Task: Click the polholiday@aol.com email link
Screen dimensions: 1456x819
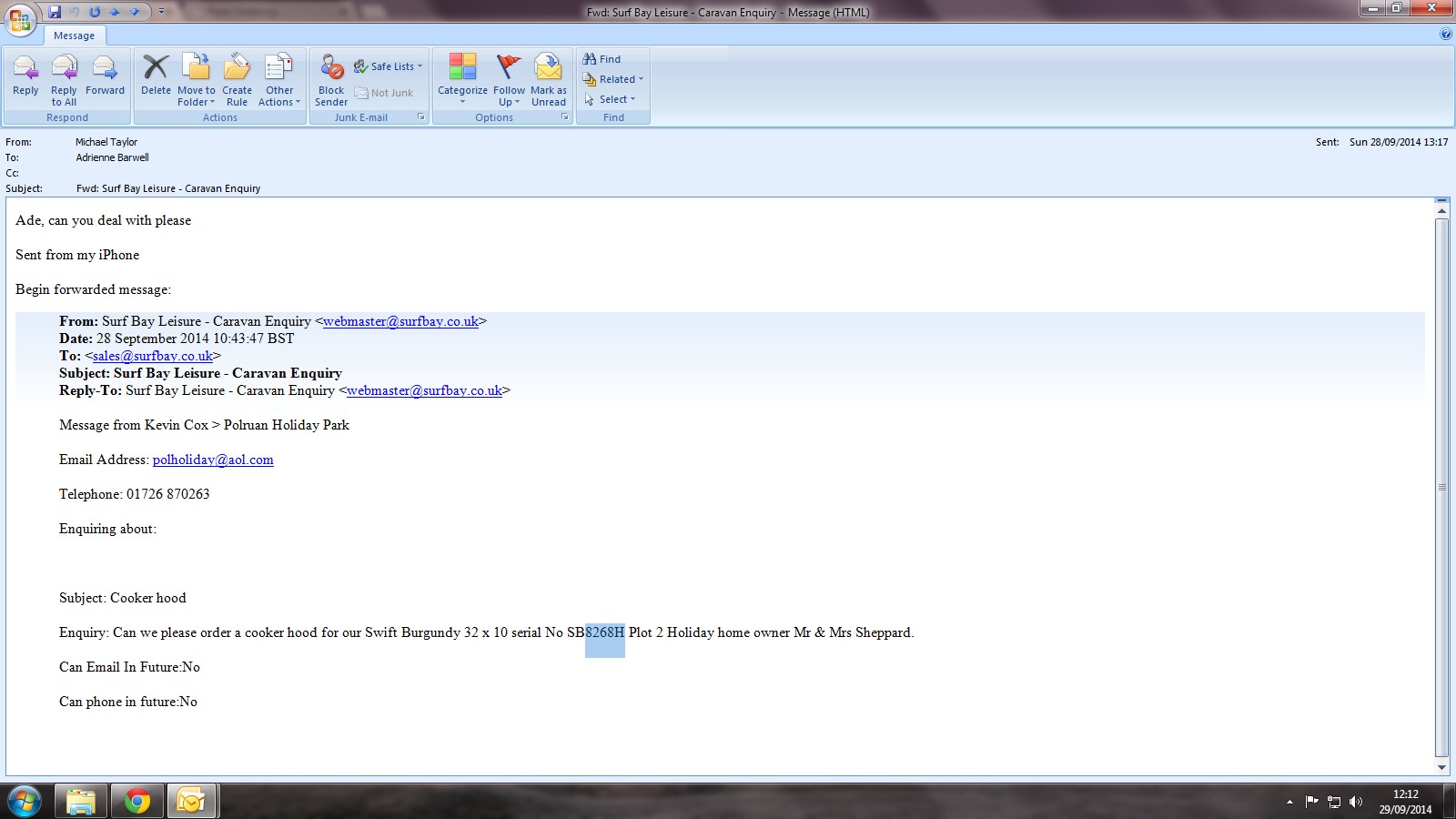Action: coord(213,460)
